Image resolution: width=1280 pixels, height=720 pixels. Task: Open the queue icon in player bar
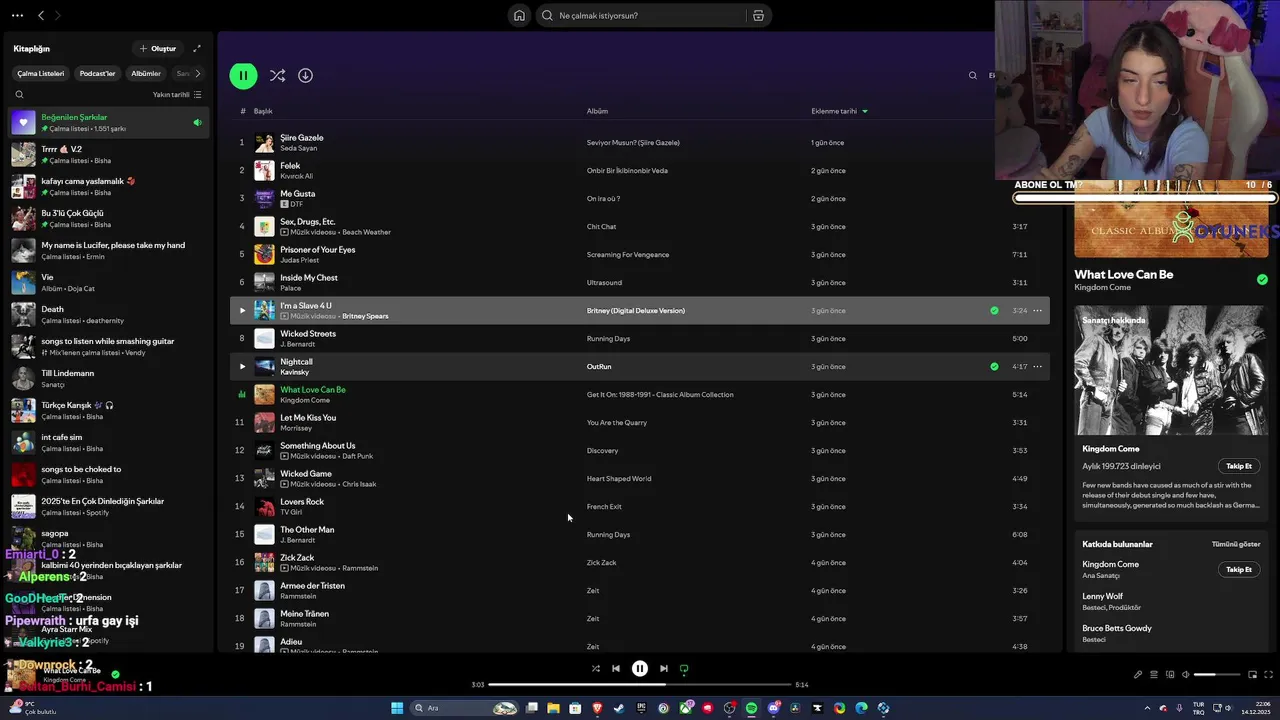1153,675
